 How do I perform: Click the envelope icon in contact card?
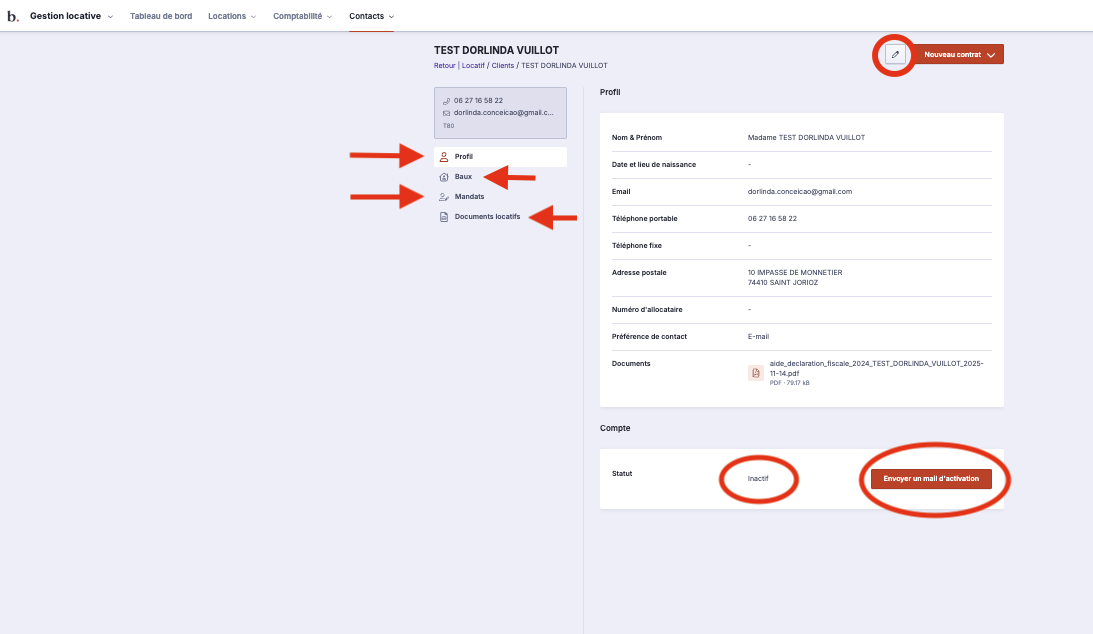(x=446, y=113)
